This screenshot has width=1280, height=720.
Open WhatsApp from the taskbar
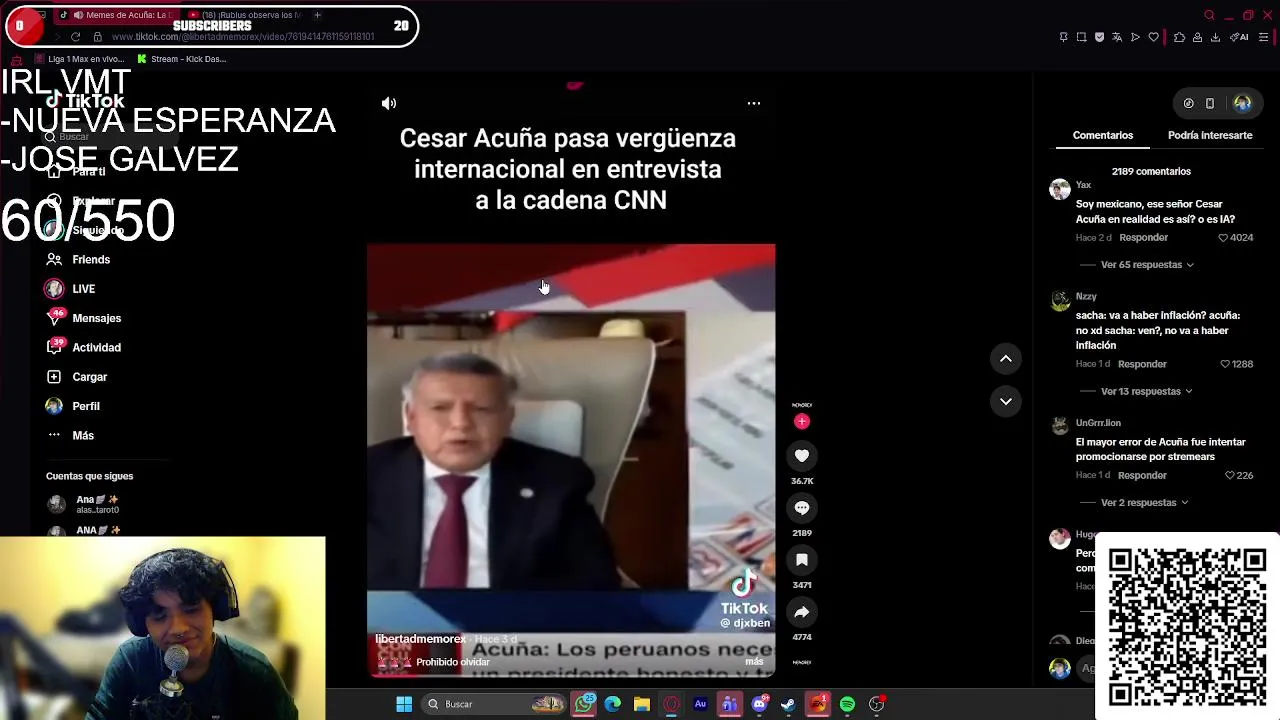point(585,704)
